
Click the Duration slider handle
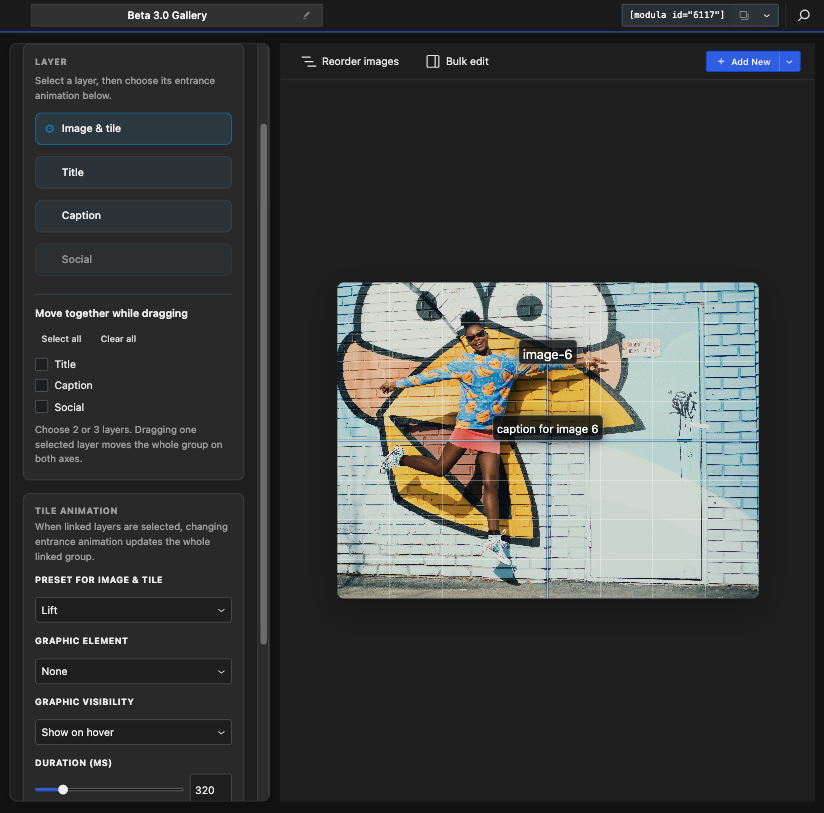[x=63, y=789]
